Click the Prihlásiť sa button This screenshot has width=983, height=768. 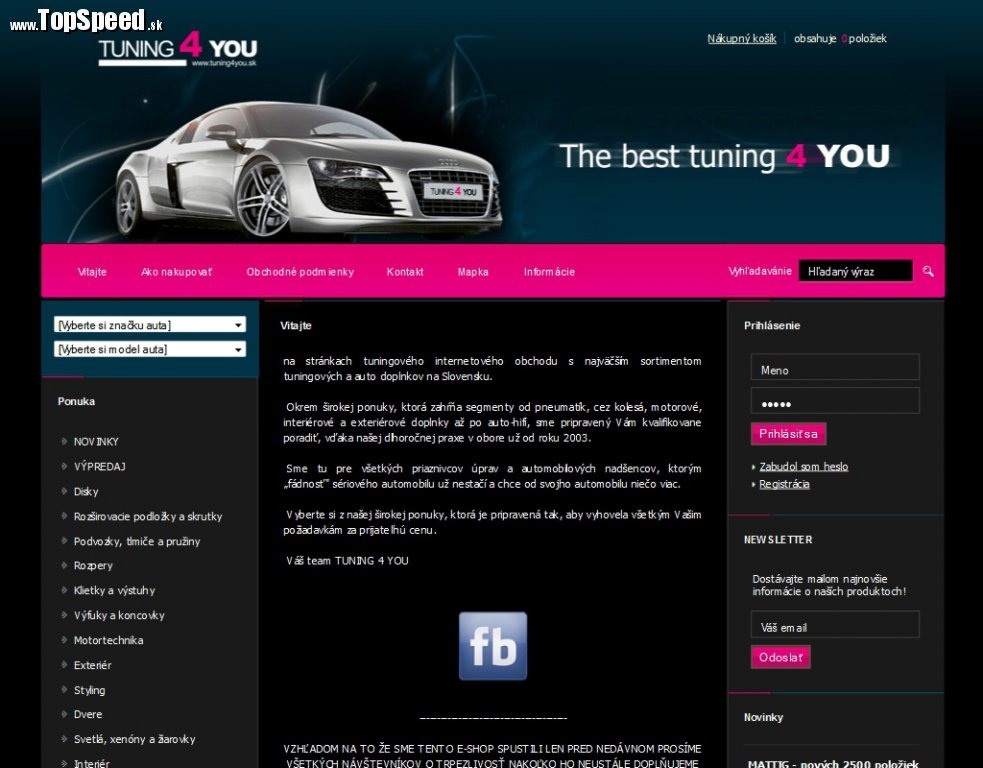[788, 434]
